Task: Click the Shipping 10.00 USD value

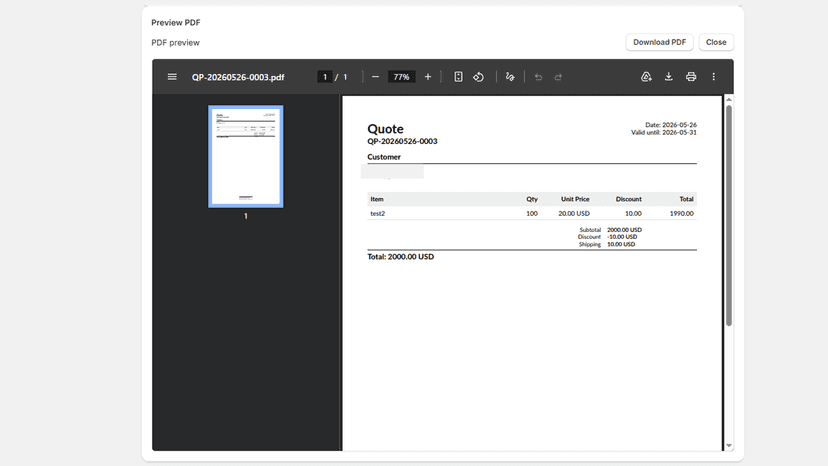Action: tap(621, 244)
